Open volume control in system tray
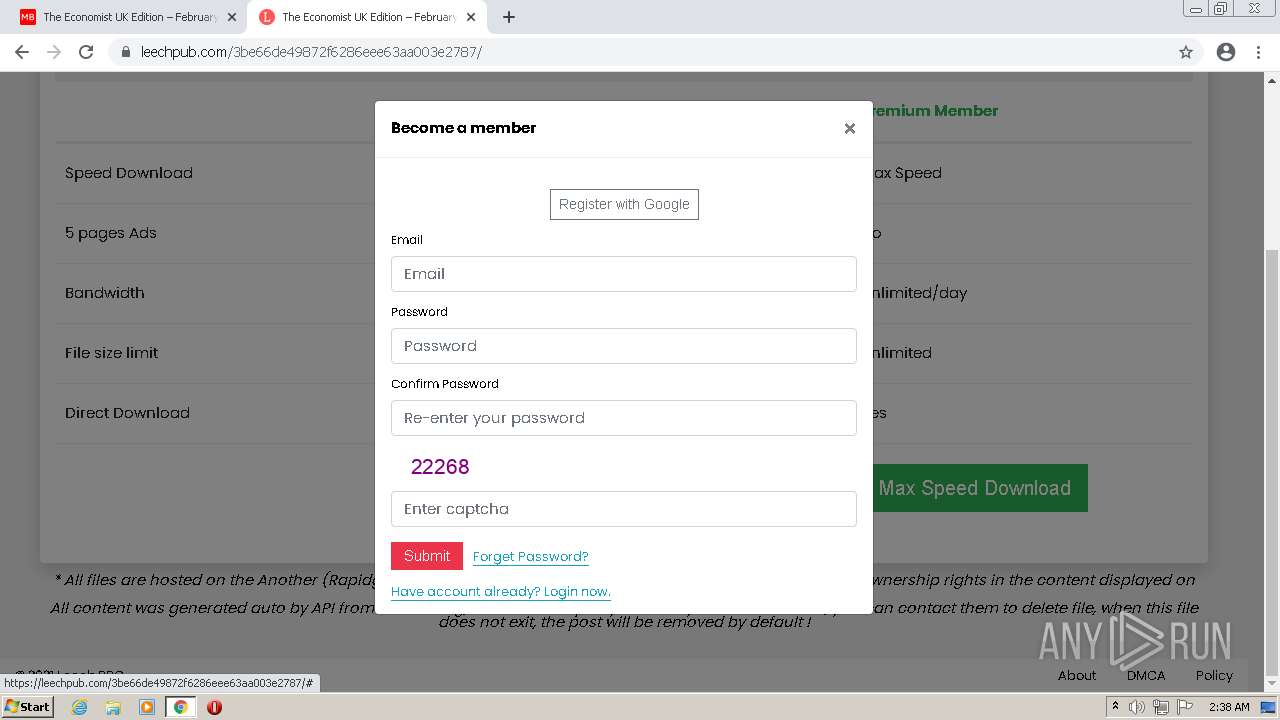This screenshot has width=1280, height=720. point(1138,707)
